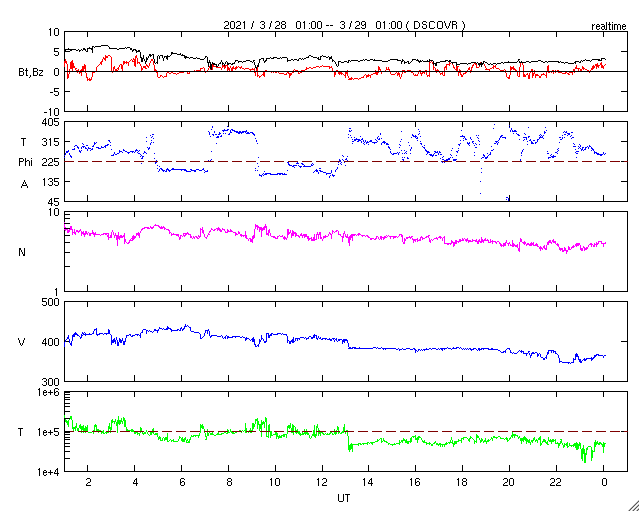Select the 'N' density axis label
This screenshot has height=512, width=640.
coord(22,252)
